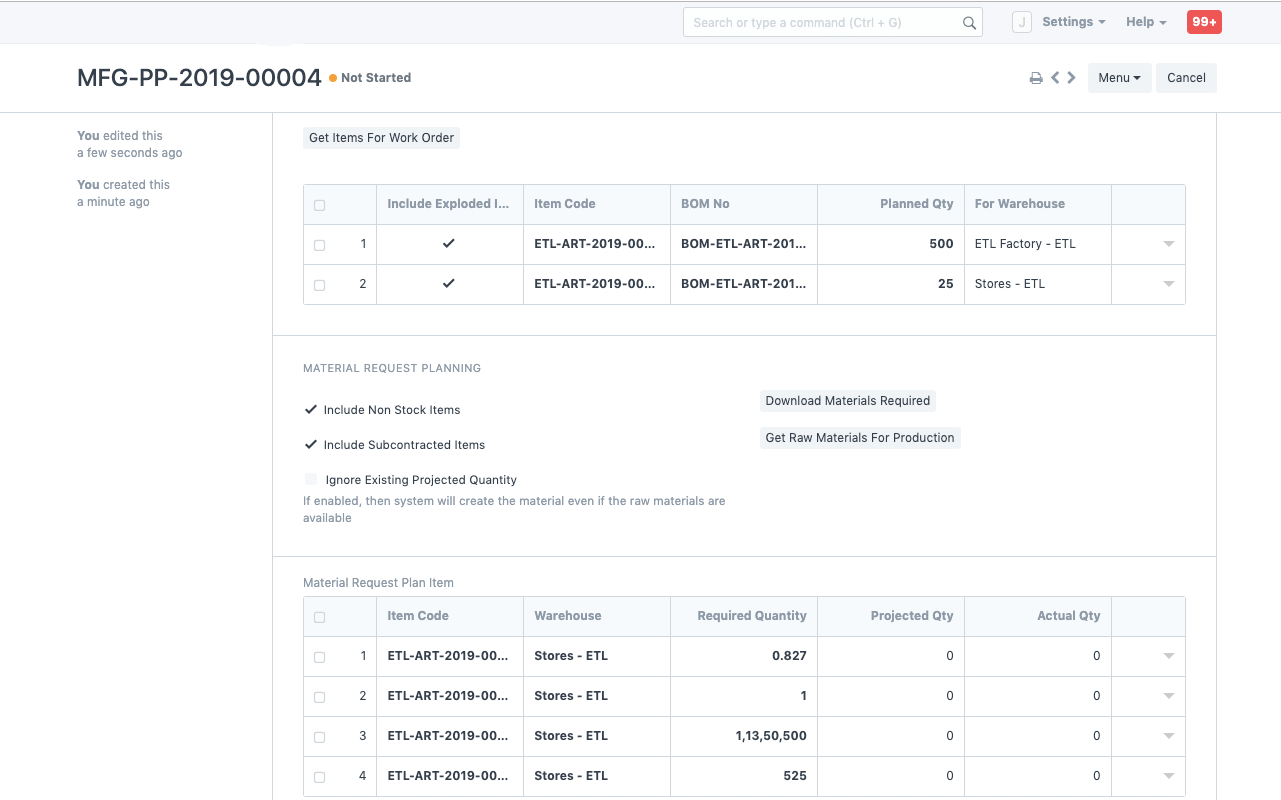The image size is (1281, 800).
Task: Select row 1 checkbox in work order items
Action: coord(320,245)
